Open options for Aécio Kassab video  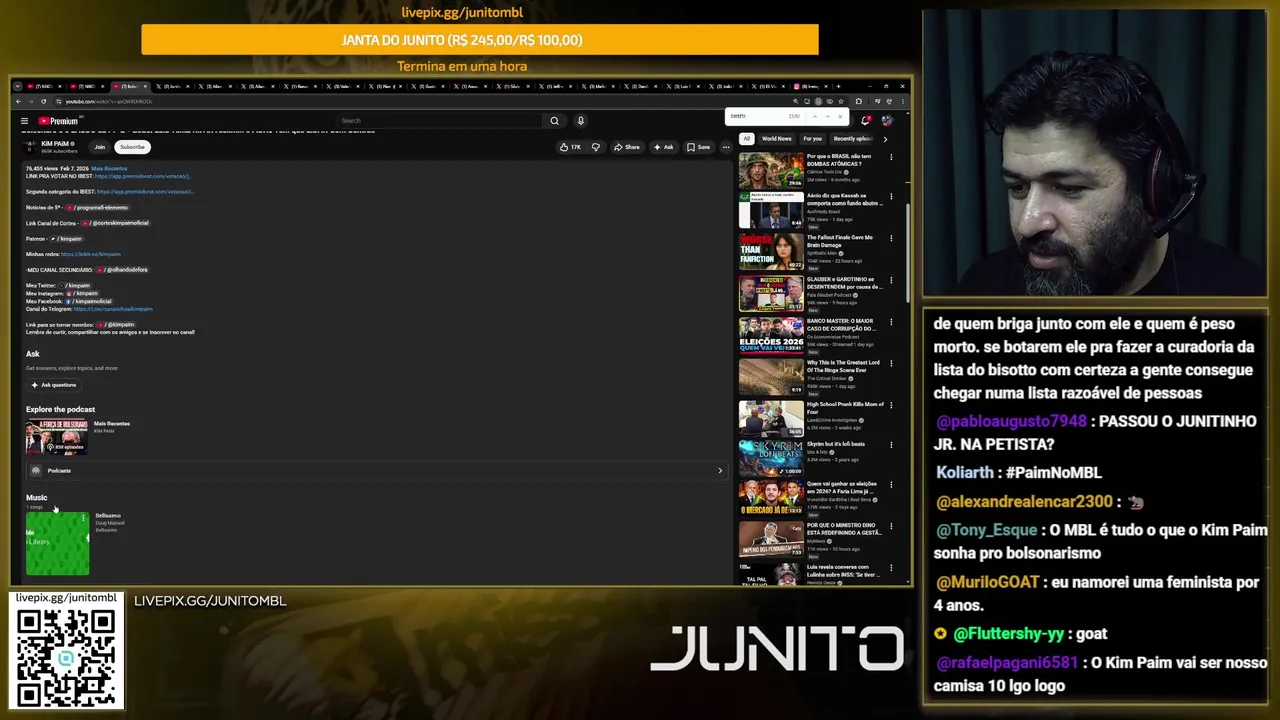pos(891,198)
